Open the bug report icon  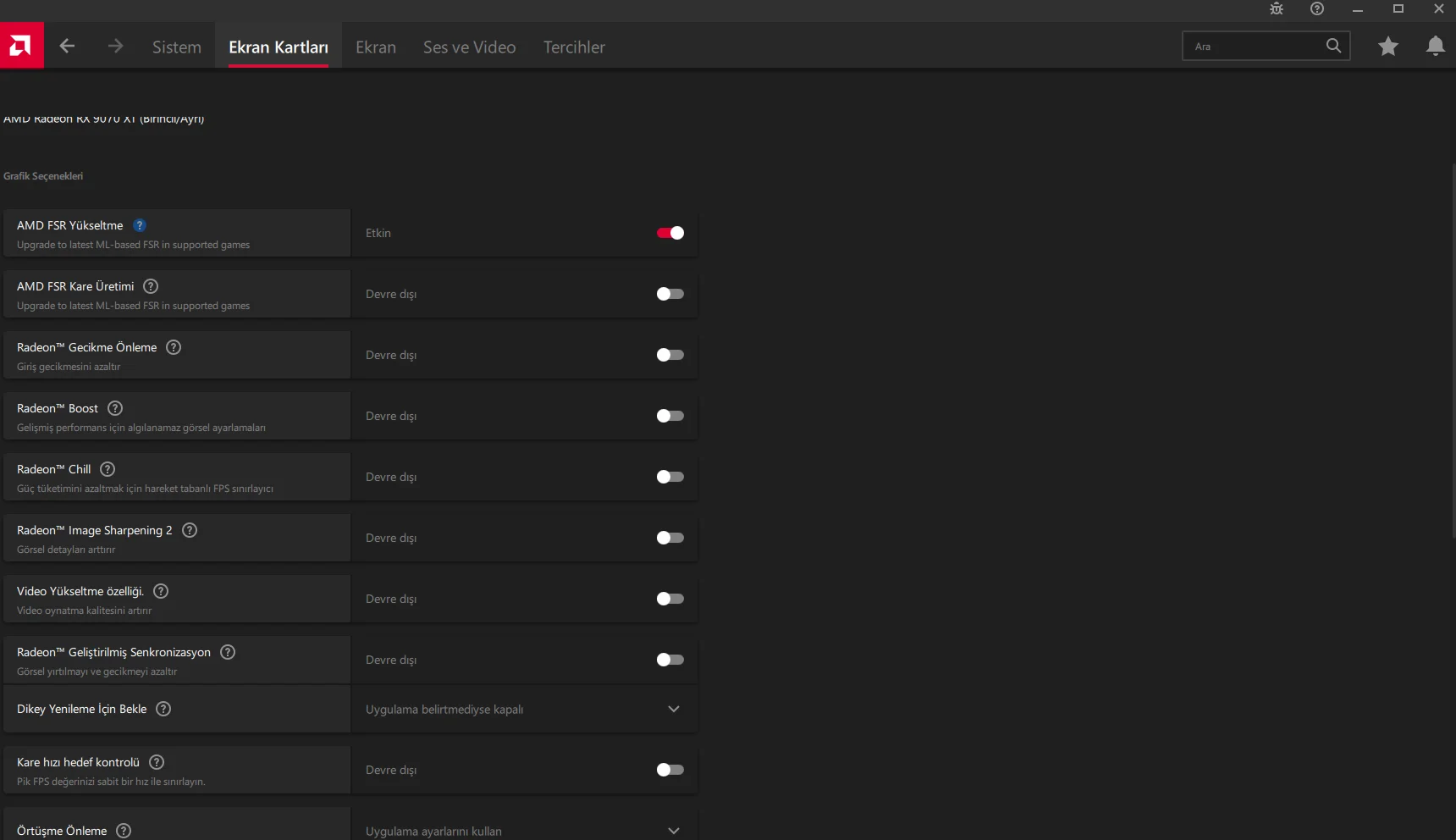1277,9
